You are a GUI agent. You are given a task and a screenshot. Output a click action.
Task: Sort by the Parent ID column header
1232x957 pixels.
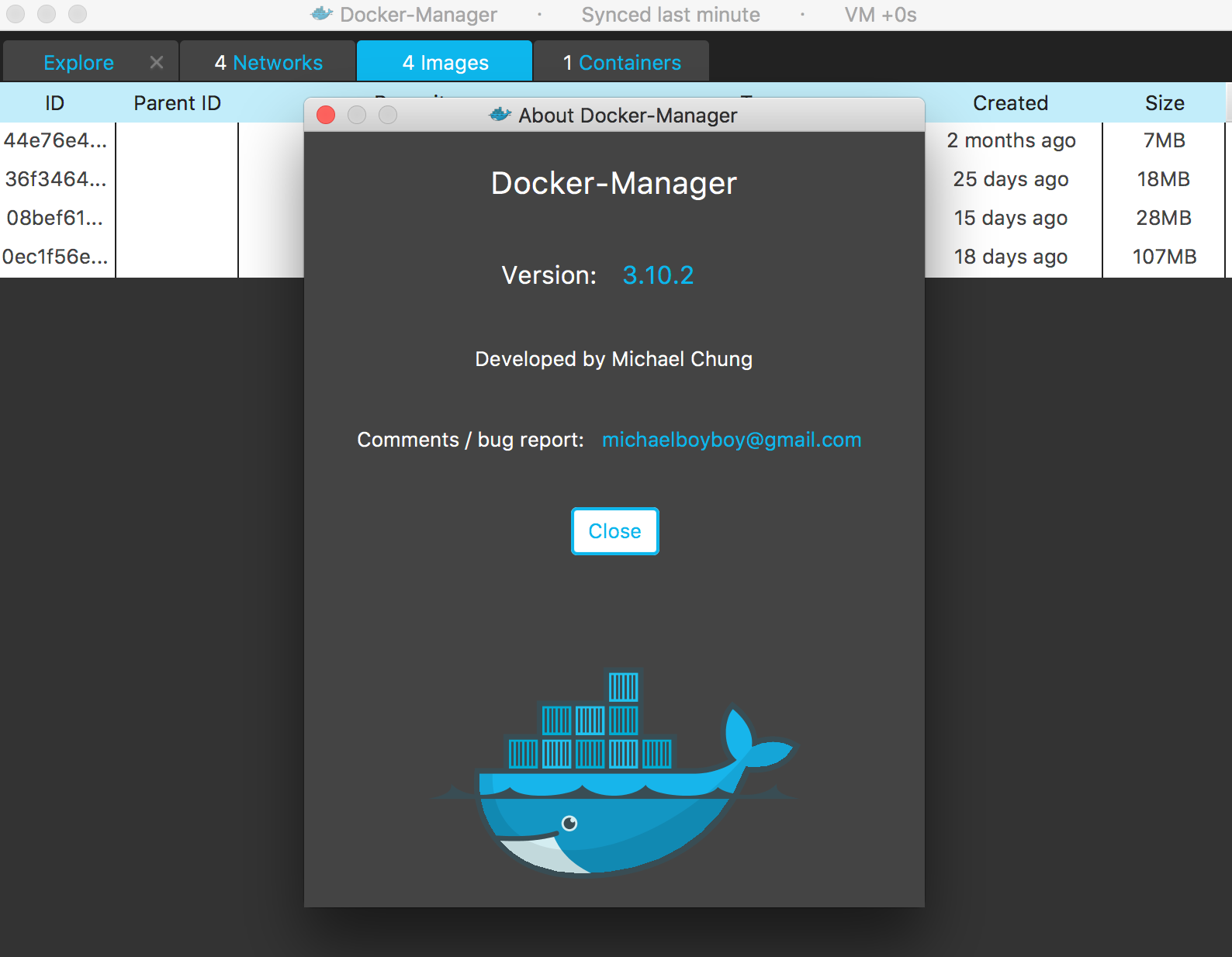(x=177, y=103)
